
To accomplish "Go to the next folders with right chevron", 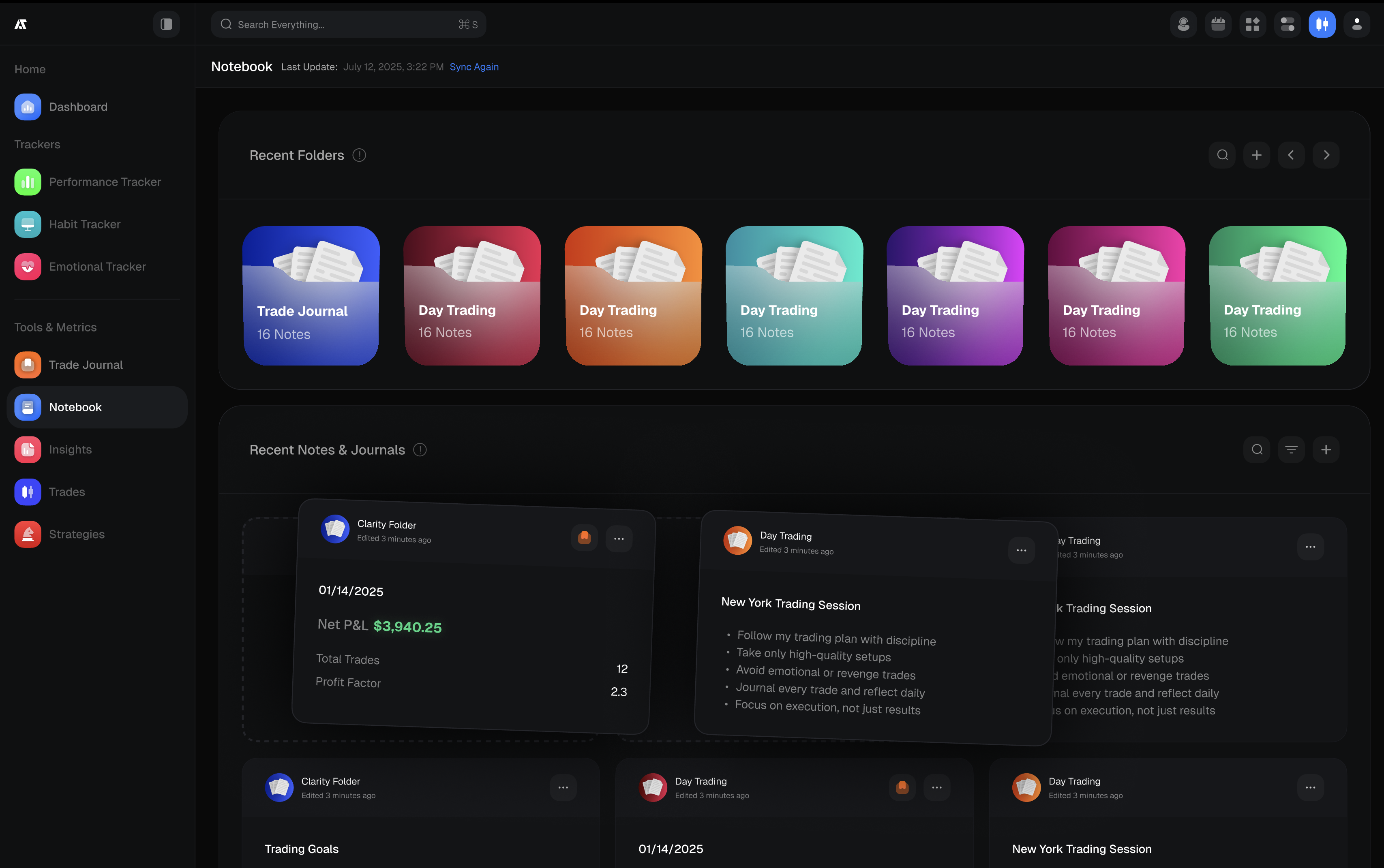I will [1326, 155].
